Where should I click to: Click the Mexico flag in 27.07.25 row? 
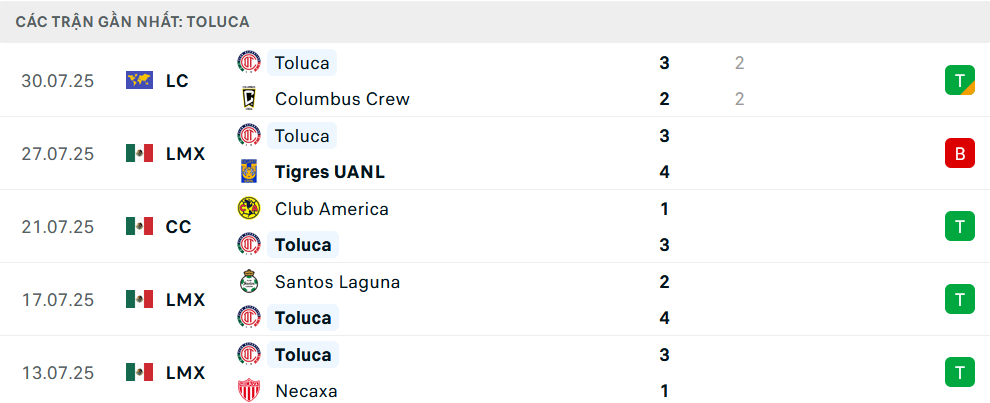[140, 153]
